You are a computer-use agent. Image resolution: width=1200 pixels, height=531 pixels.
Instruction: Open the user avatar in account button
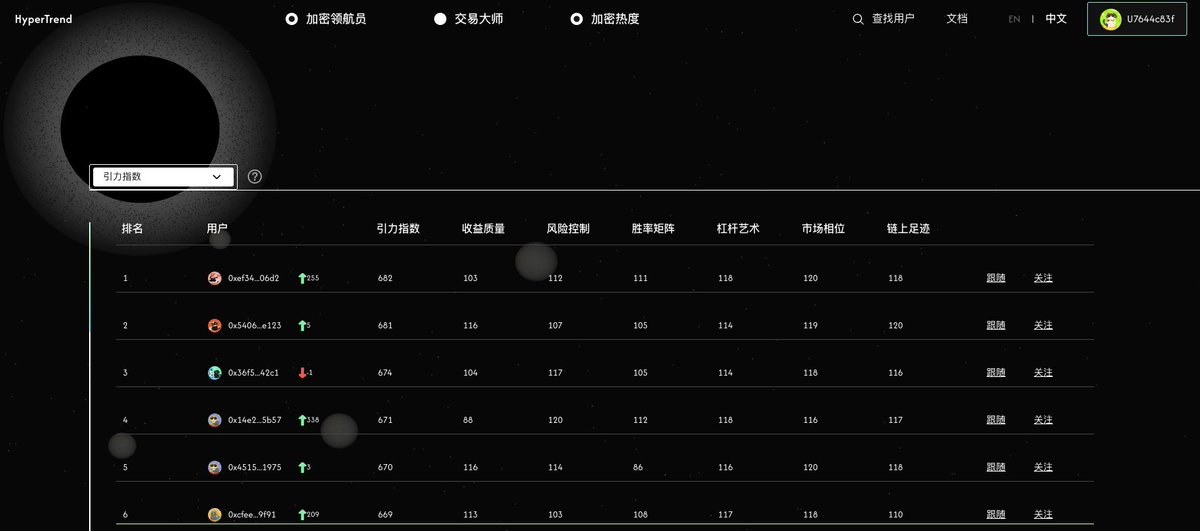[x=1110, y=20]
